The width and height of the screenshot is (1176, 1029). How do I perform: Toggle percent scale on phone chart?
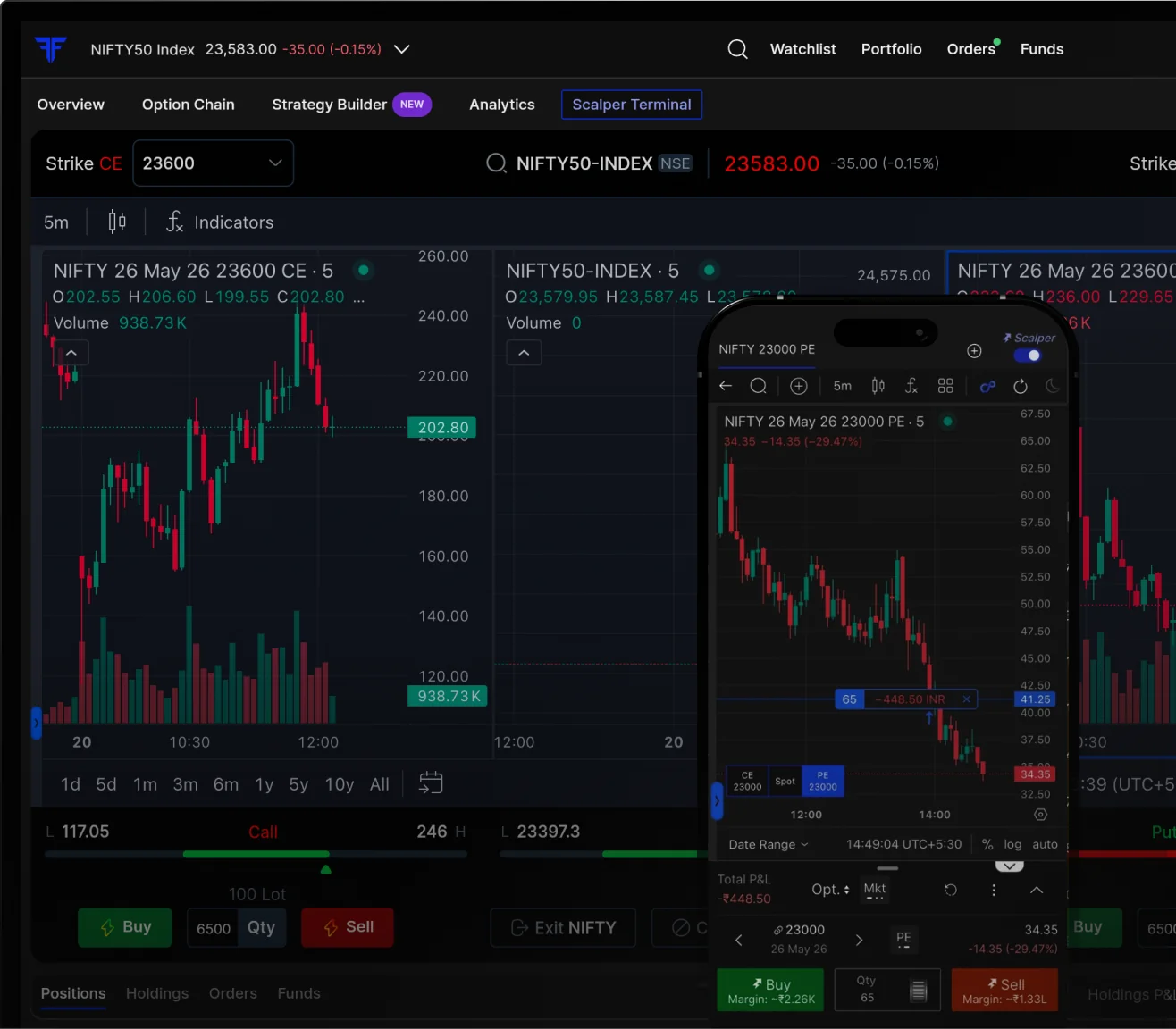[987, 844]
